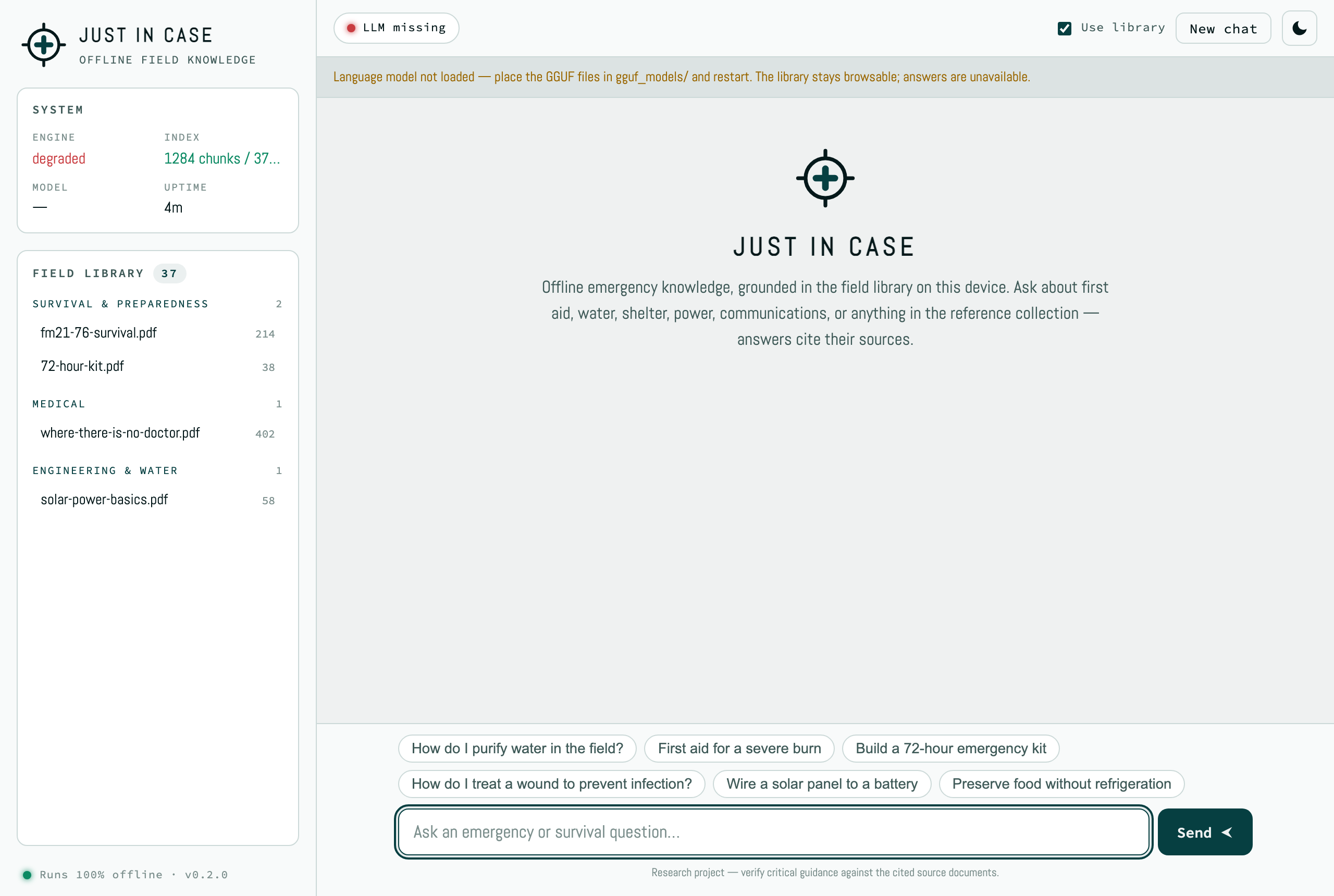Click the chunk count 214 for fm21-76-survival.pdf
The height and width of the screenshot is (896, 1334).
tap(265, 334)
